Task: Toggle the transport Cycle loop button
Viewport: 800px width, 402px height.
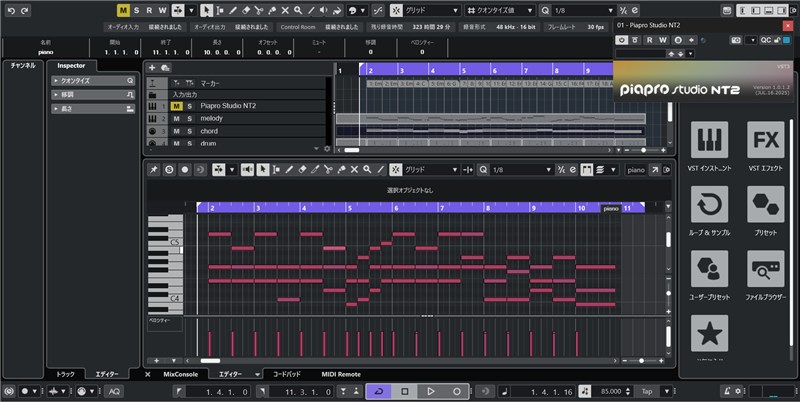Action: click(x=379, y=391)
